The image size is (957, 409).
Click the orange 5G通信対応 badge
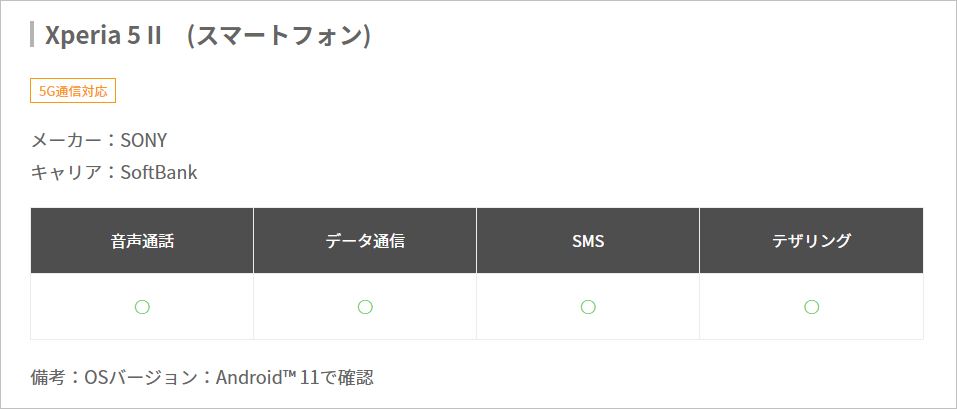pos(73,91)
